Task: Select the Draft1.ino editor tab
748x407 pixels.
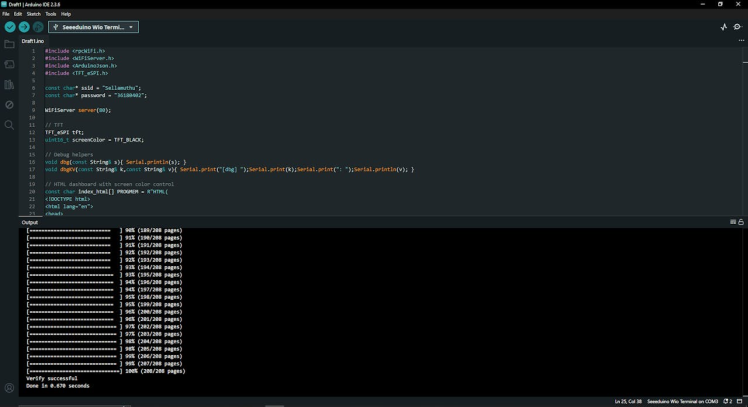Action: pos(32,41)
